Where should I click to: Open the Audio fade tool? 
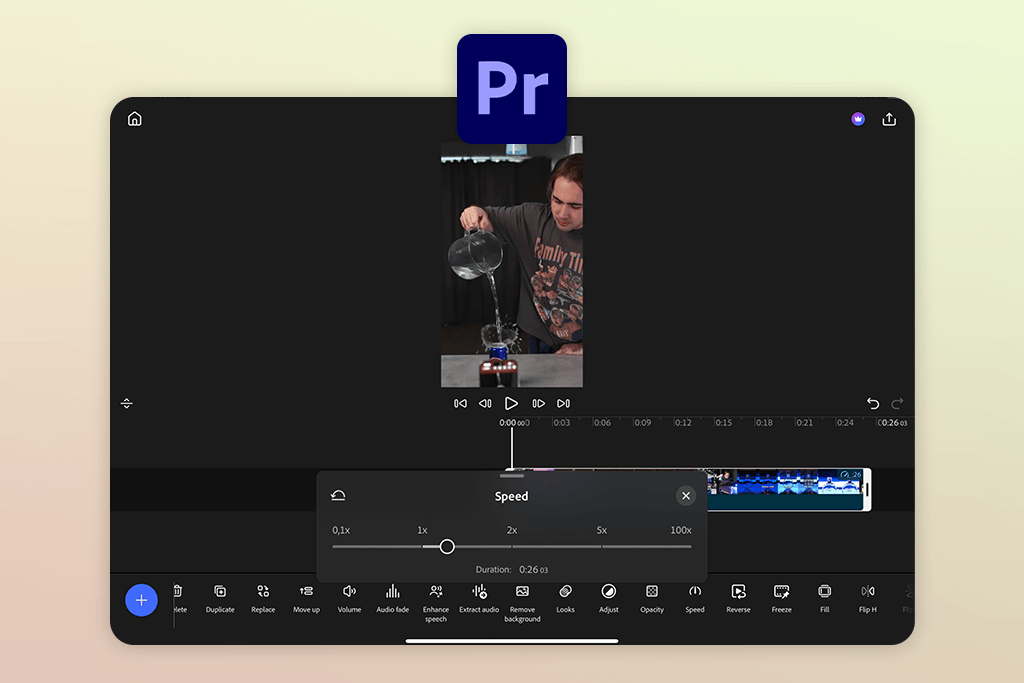[392, 599]
